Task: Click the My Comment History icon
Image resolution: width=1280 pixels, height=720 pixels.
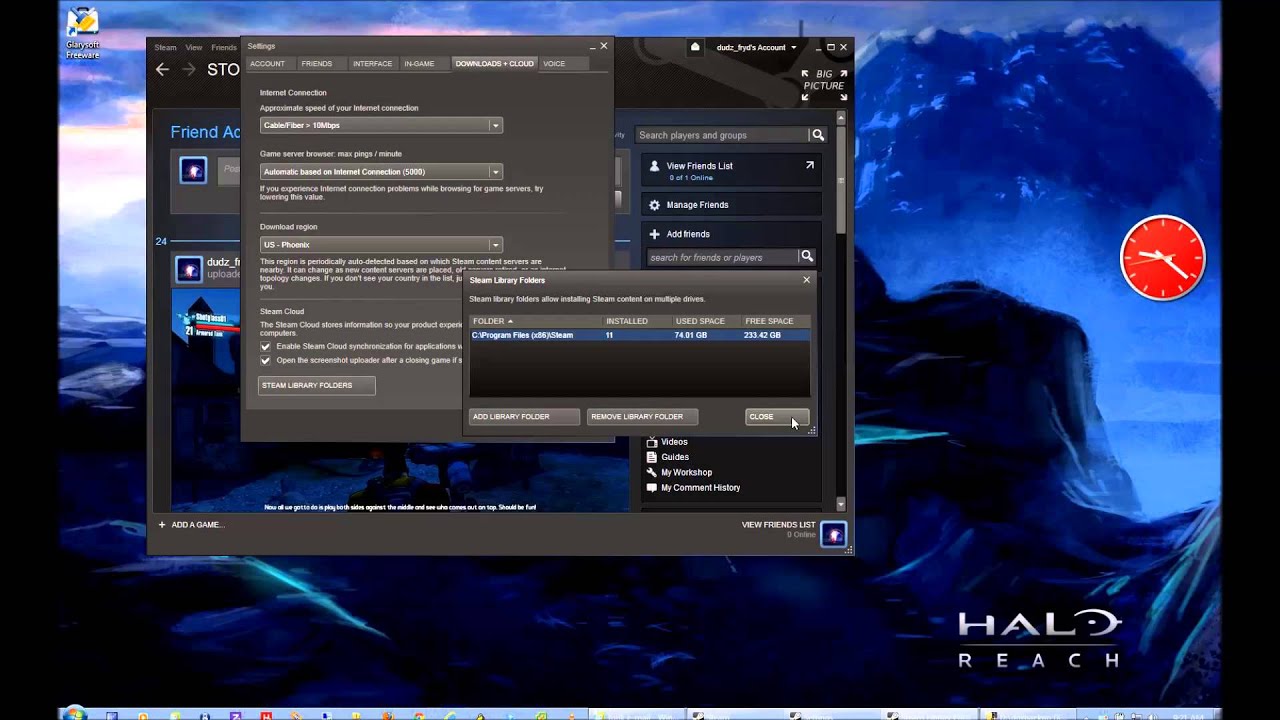Action: point(652,488)
